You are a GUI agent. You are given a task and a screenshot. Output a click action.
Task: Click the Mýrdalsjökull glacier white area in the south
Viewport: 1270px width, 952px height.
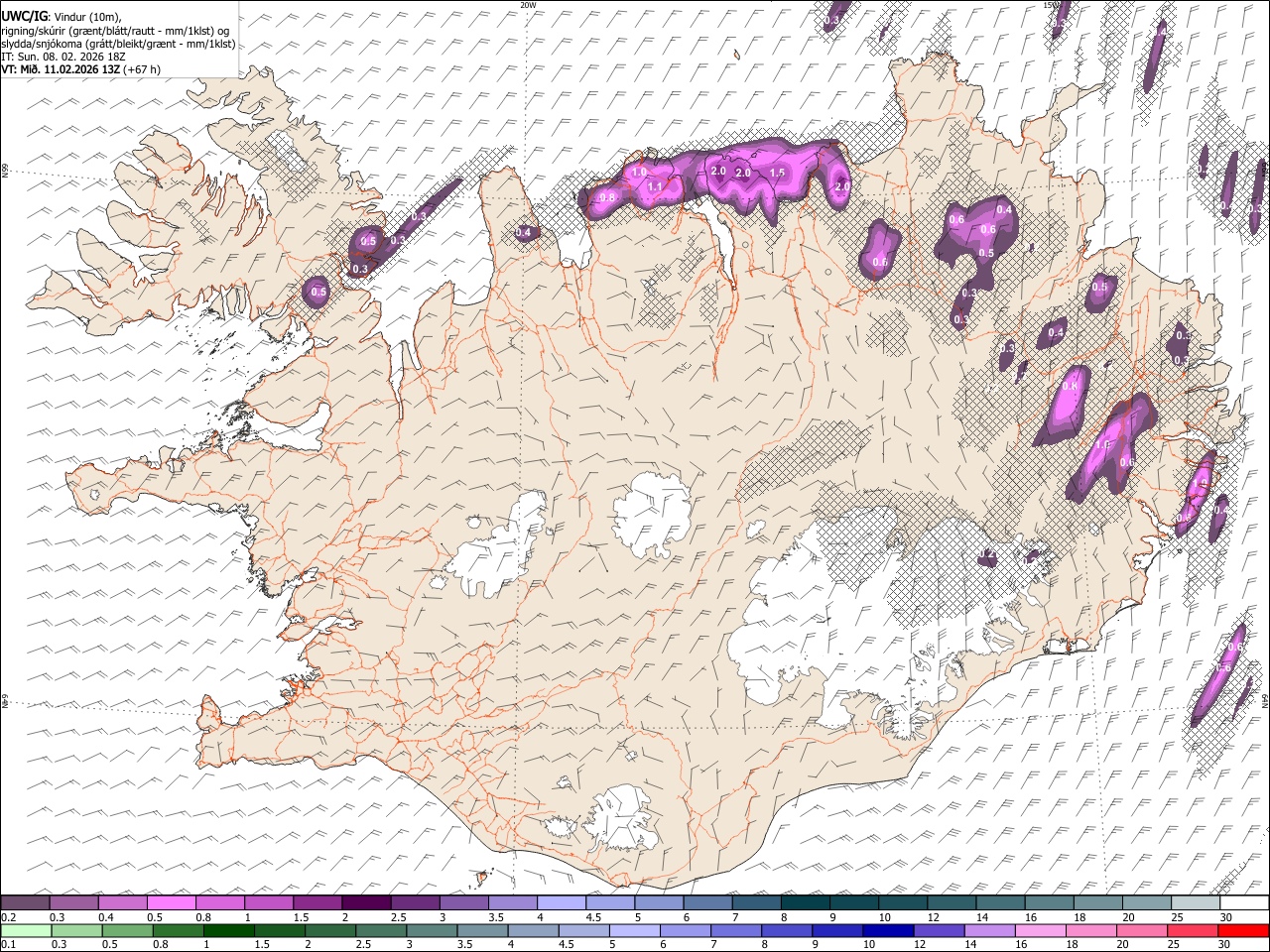621,819
